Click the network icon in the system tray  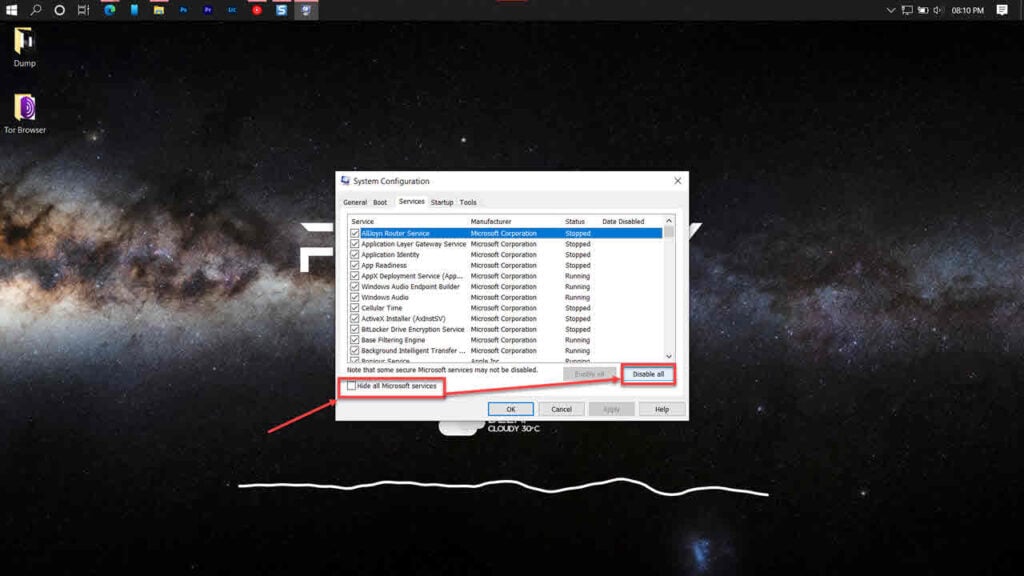pyautogui.click(x=907, y=10)
